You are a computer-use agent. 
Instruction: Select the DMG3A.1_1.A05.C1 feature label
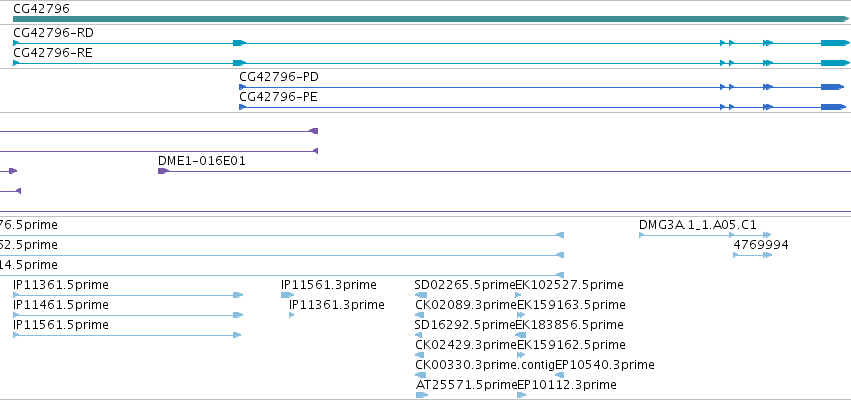pos(698,225)
